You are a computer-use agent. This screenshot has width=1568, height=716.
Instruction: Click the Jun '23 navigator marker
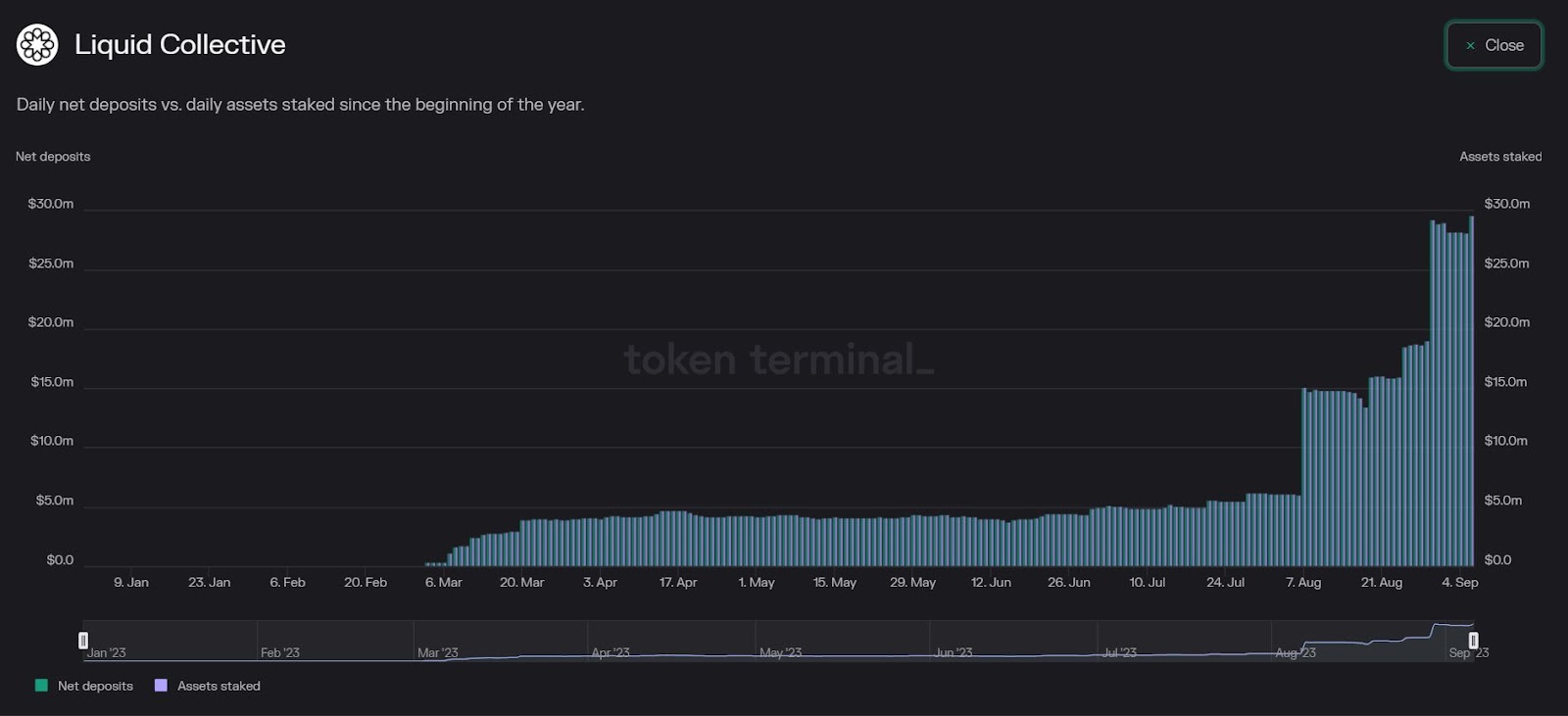point(953,652)
